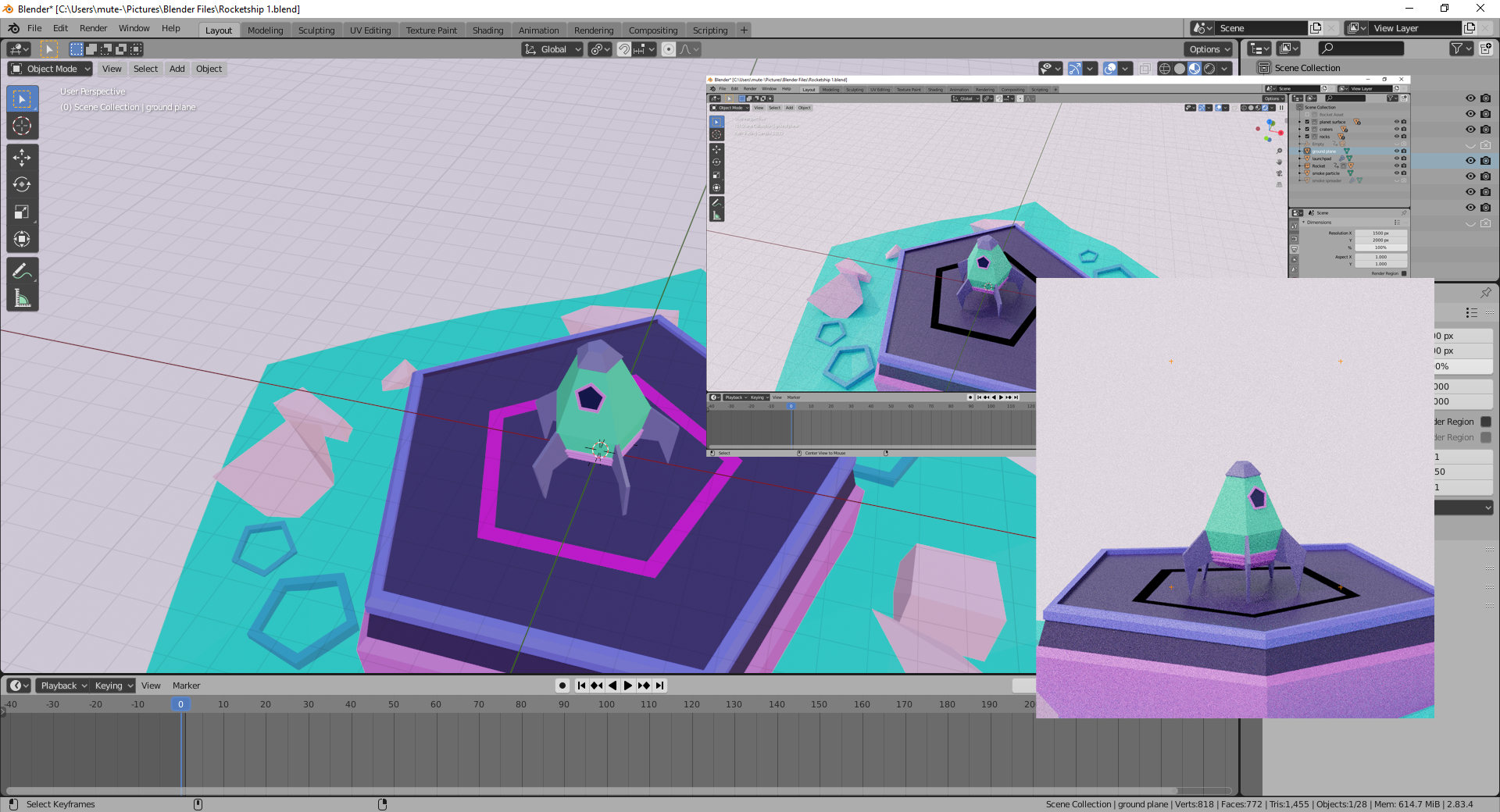Switch to the Modeling workspace tab
Screen dimensions: 1500x812
tap(266, 30)
